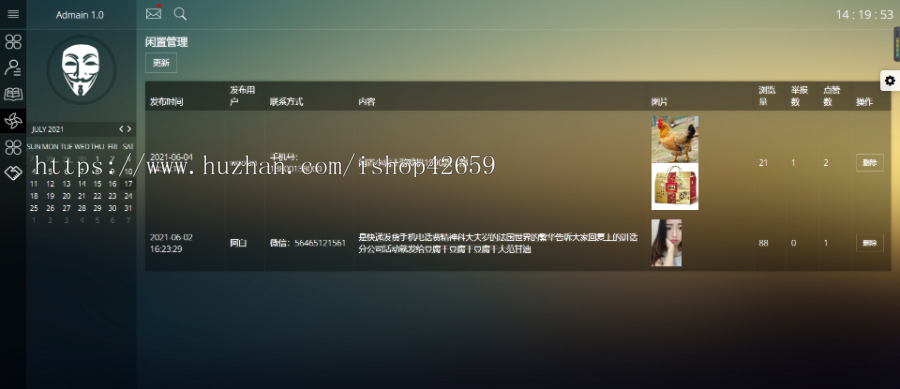The height and width of the screenshot is (389, 900).
Task: Select the highlighted pinwheel sidebar icon
Action: click(13, 120)
